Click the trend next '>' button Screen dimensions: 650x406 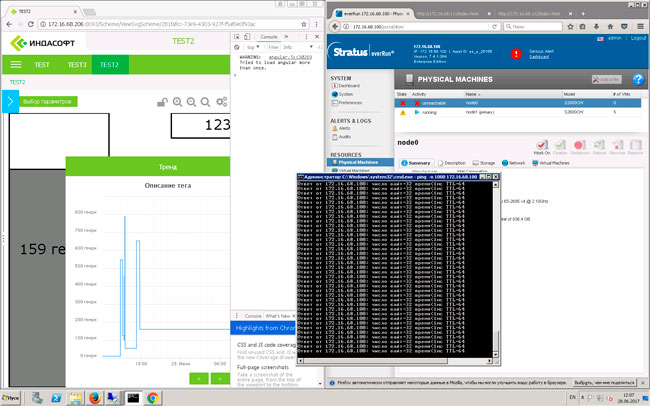click(x=220, y=379)
